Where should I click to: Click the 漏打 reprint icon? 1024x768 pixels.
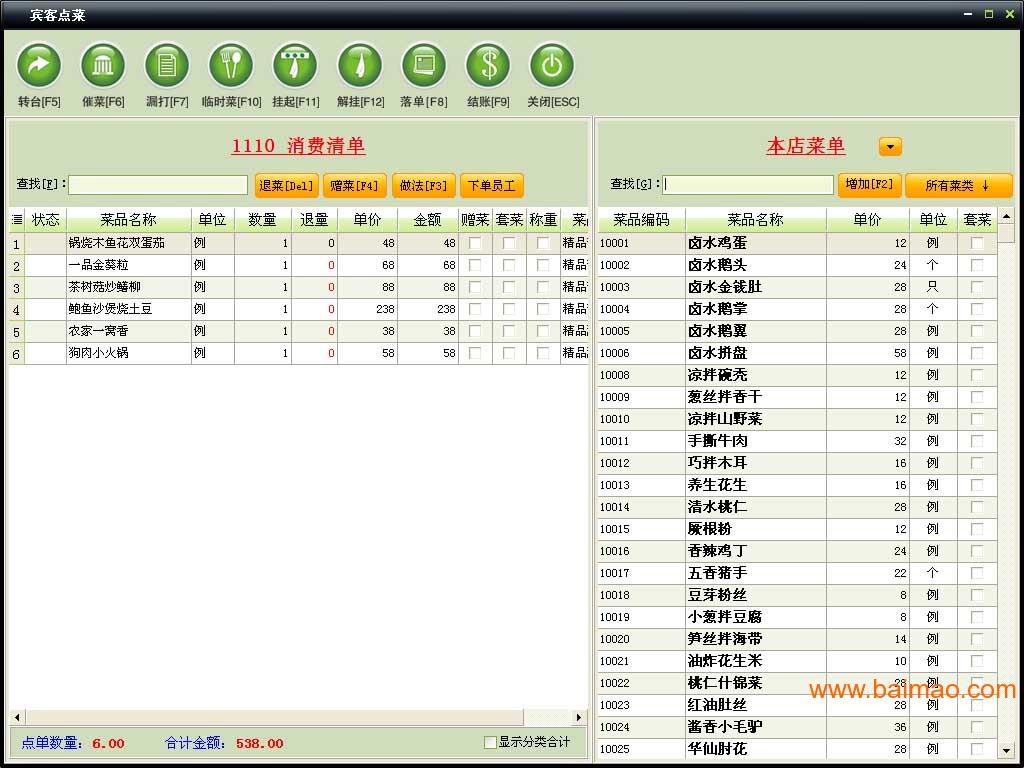167,66
